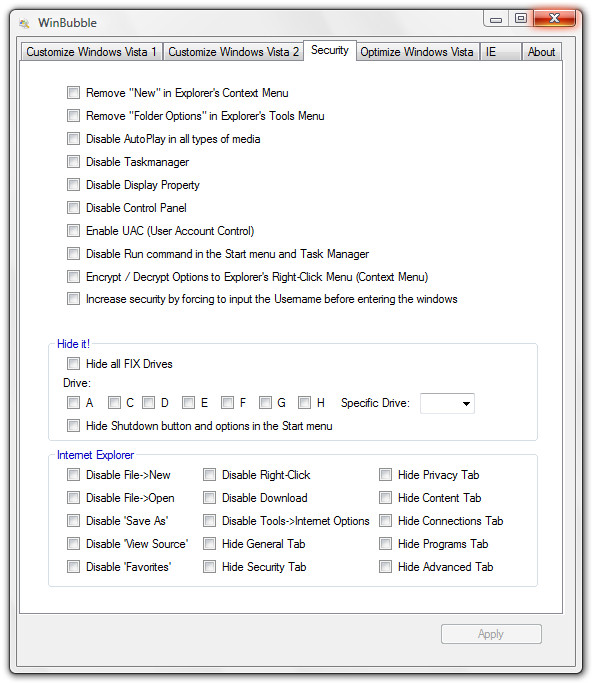Check the drive D box
Screen dimensions: 595x683
(149, 402)
